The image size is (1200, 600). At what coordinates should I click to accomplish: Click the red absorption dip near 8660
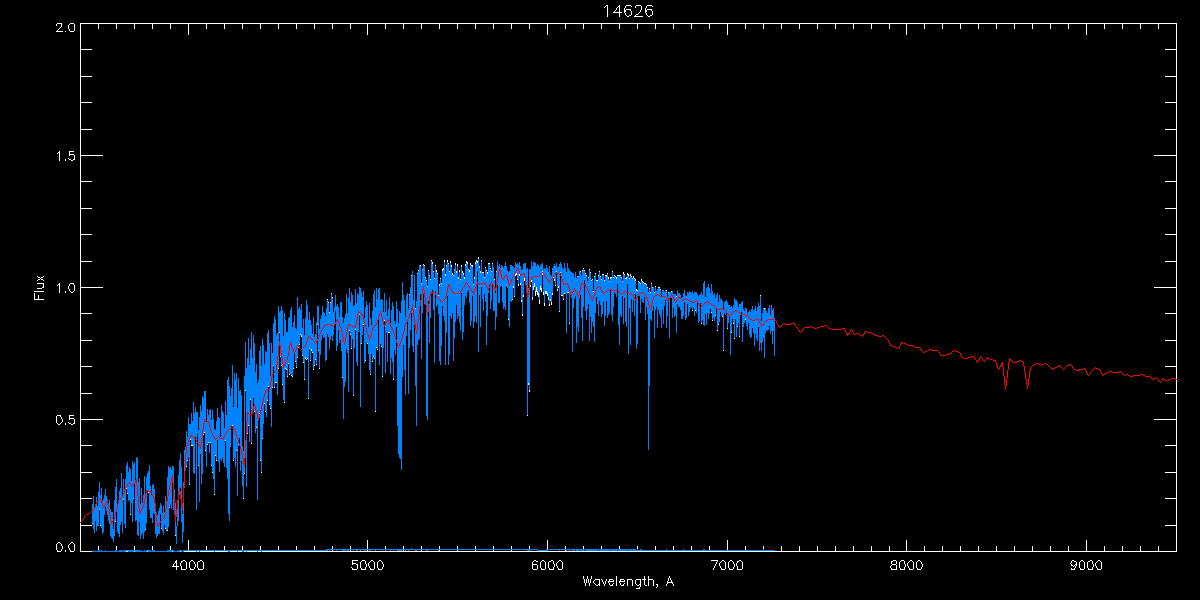pyautogui.click(x=1027, y=378)
